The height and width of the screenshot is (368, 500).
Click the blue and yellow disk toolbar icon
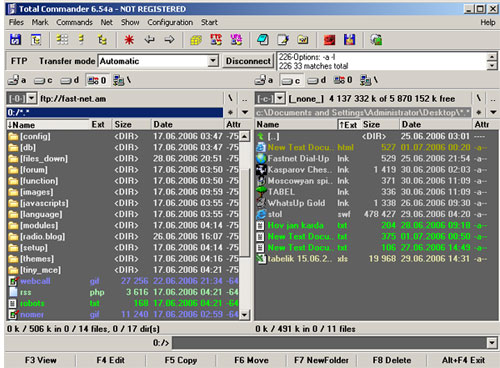click(x=349, y=40)
